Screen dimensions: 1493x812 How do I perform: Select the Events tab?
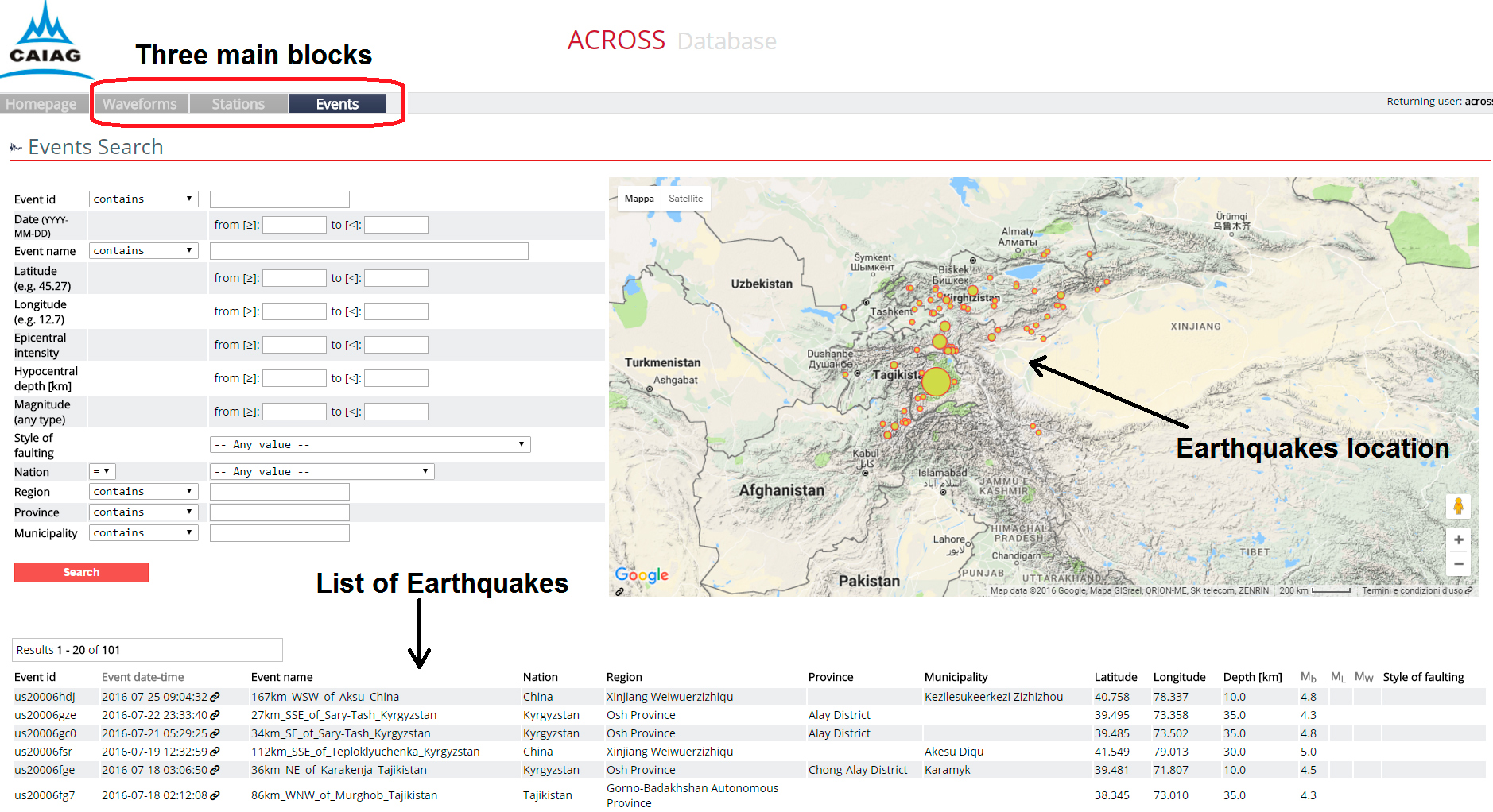337,104
